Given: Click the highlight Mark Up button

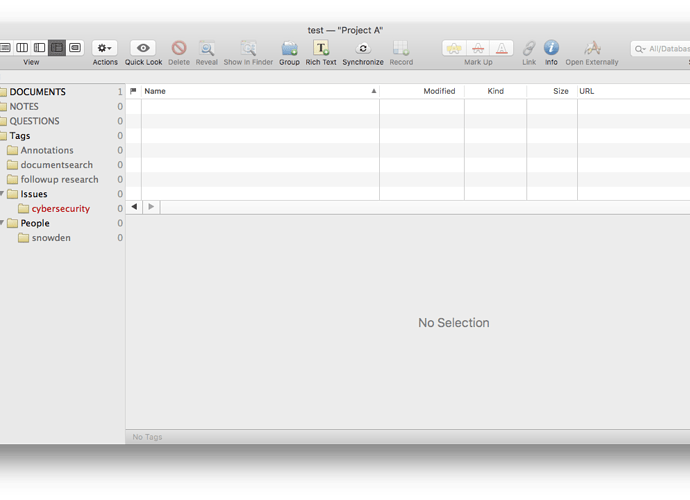Looking at the screenshot, I should [x=454, y=48].
